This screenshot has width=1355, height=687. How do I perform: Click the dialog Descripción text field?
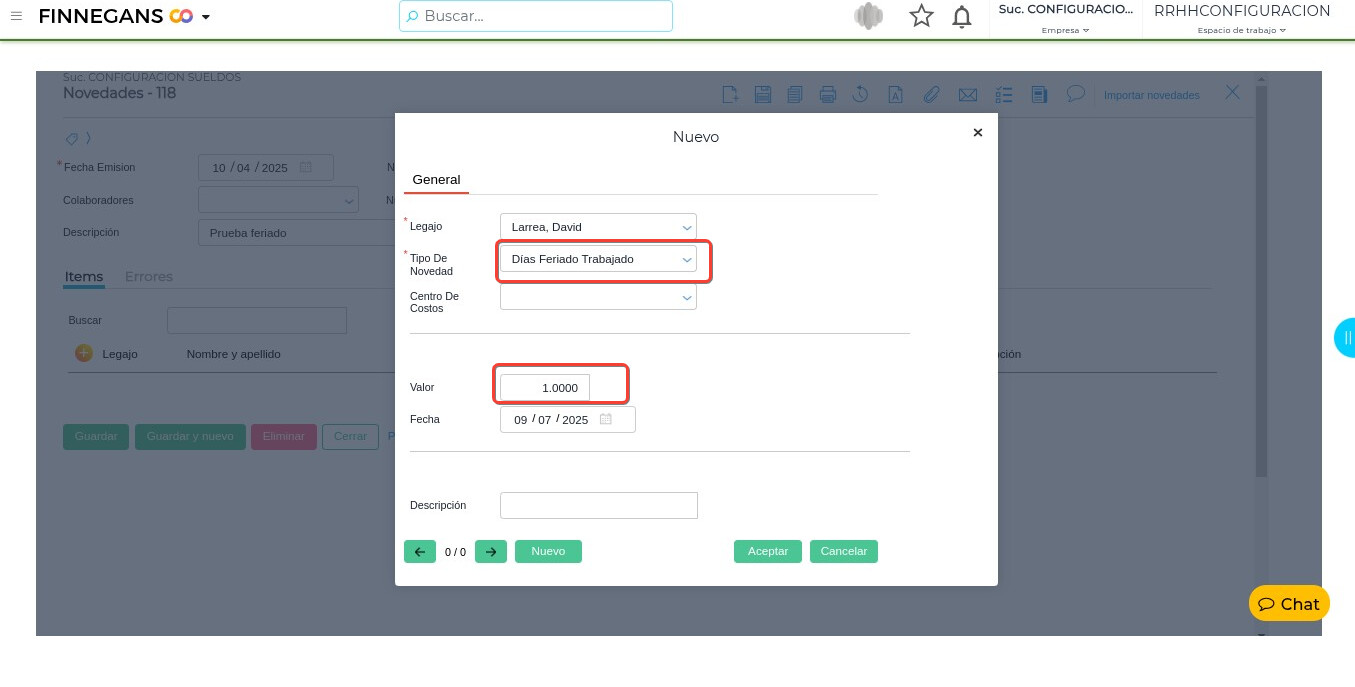[599, 505]
